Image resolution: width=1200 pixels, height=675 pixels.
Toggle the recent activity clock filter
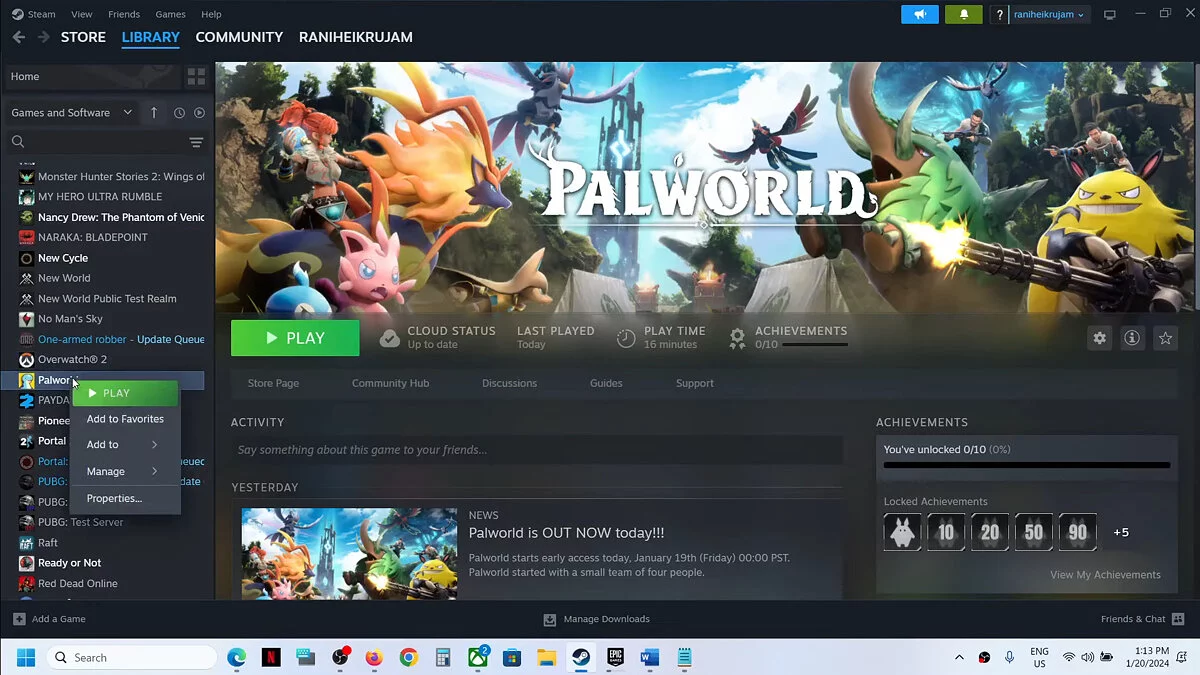point(179,113)
